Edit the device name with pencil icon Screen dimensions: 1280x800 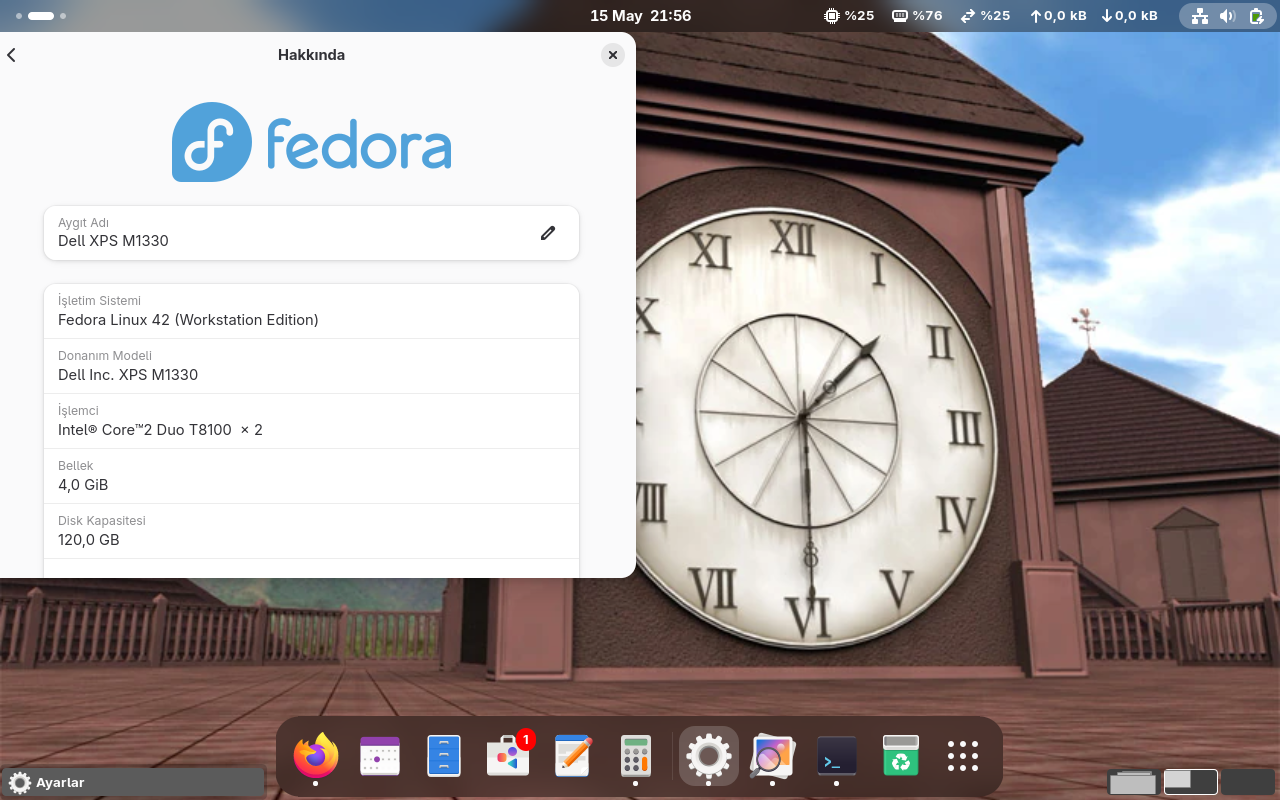click(547, 233)
